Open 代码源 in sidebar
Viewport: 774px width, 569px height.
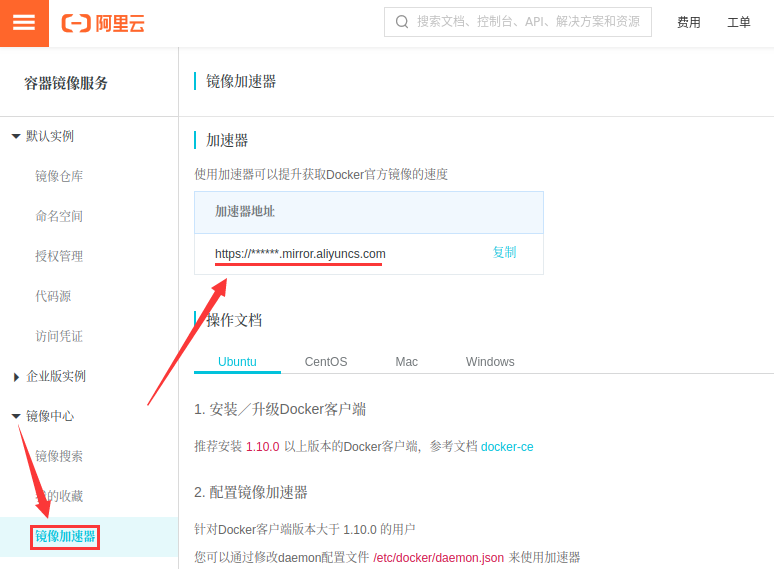53,296
